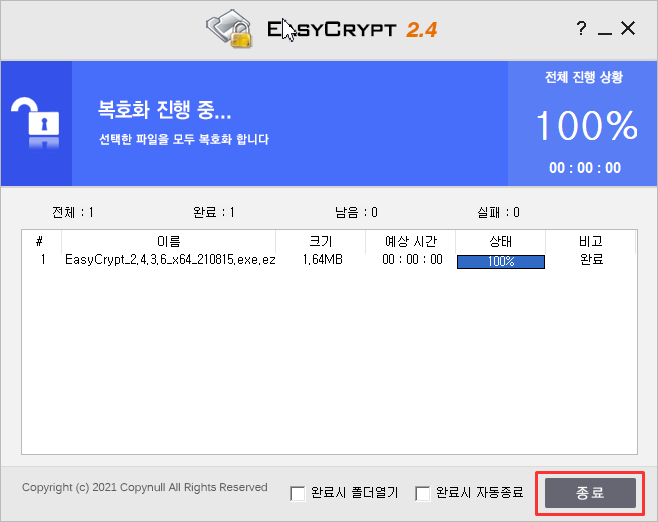Click the 전체 : 1 counter

point(73,212)
